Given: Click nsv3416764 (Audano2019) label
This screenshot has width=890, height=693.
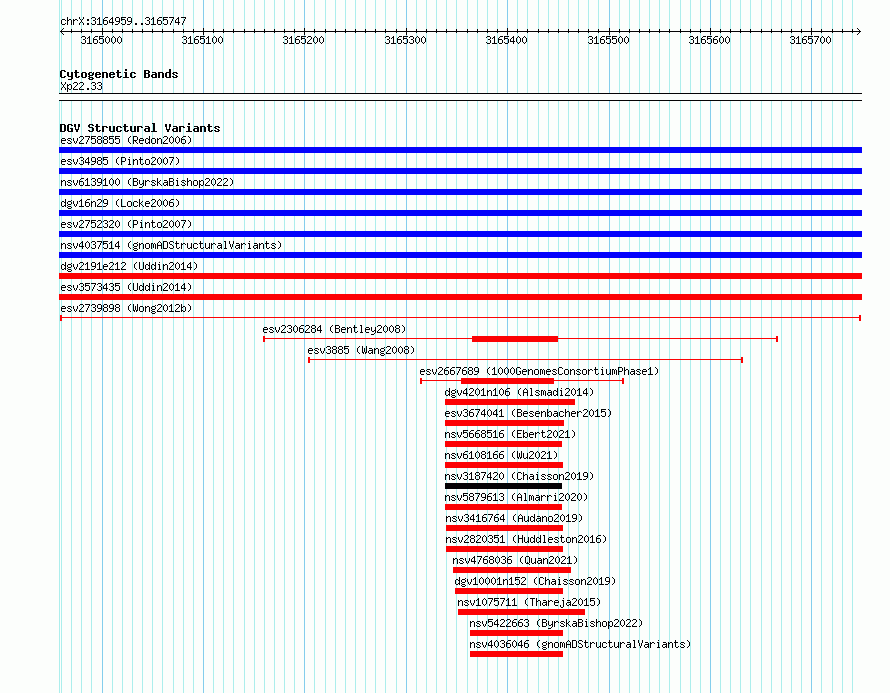Looking at the screenshot, I should click(514, 518).
